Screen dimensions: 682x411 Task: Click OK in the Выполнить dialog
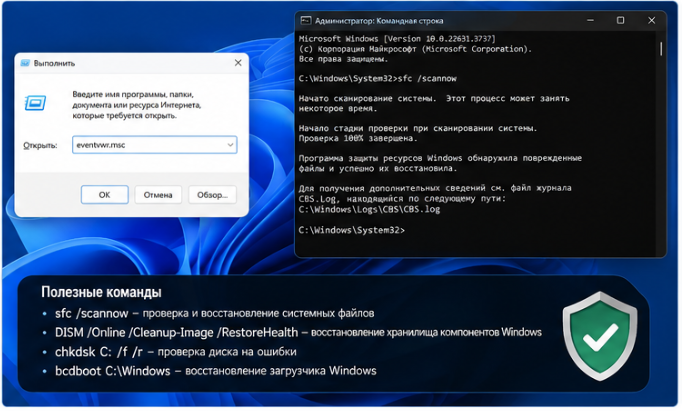click(x=105, y=195)
